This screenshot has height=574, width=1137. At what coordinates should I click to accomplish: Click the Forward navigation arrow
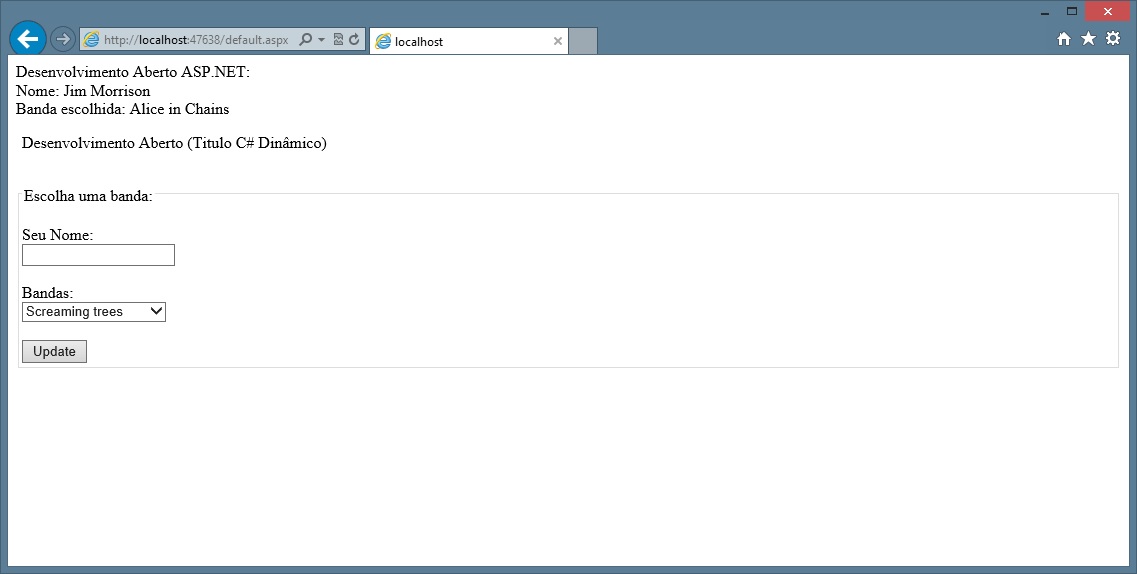(62, 39)
